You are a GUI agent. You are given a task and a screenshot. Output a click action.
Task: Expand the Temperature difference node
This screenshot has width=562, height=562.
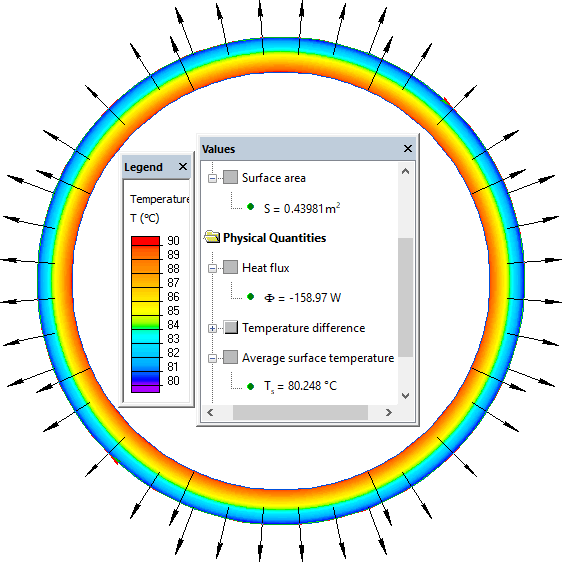pos(213,328)
